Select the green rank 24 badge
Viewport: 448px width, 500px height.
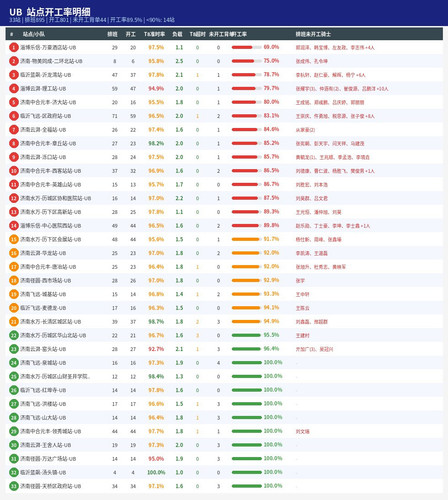point(14,363)
